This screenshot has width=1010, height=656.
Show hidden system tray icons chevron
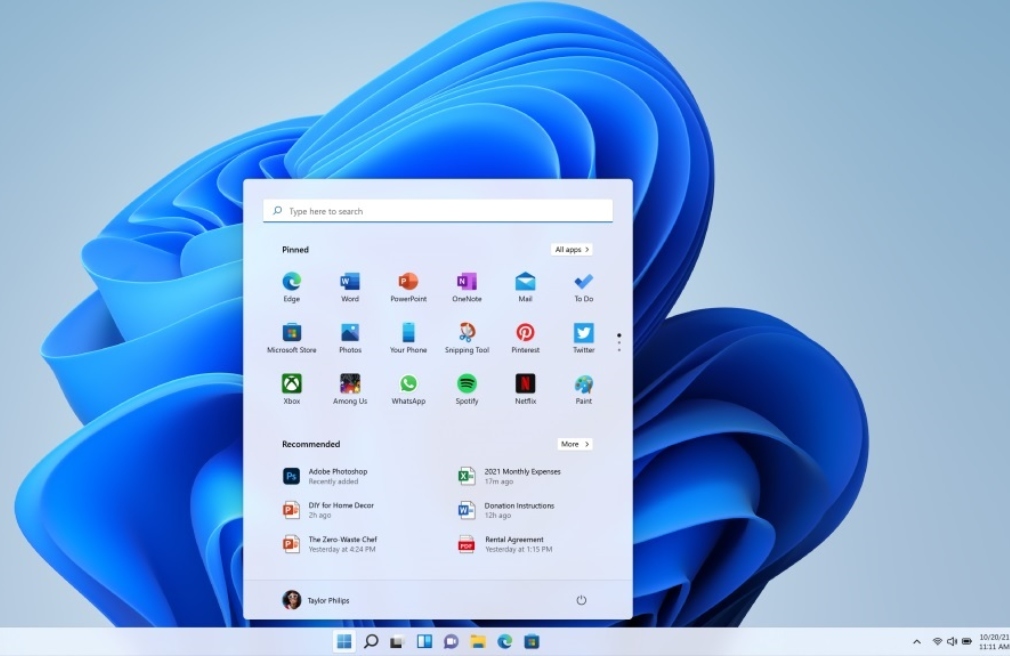(917, 641)
